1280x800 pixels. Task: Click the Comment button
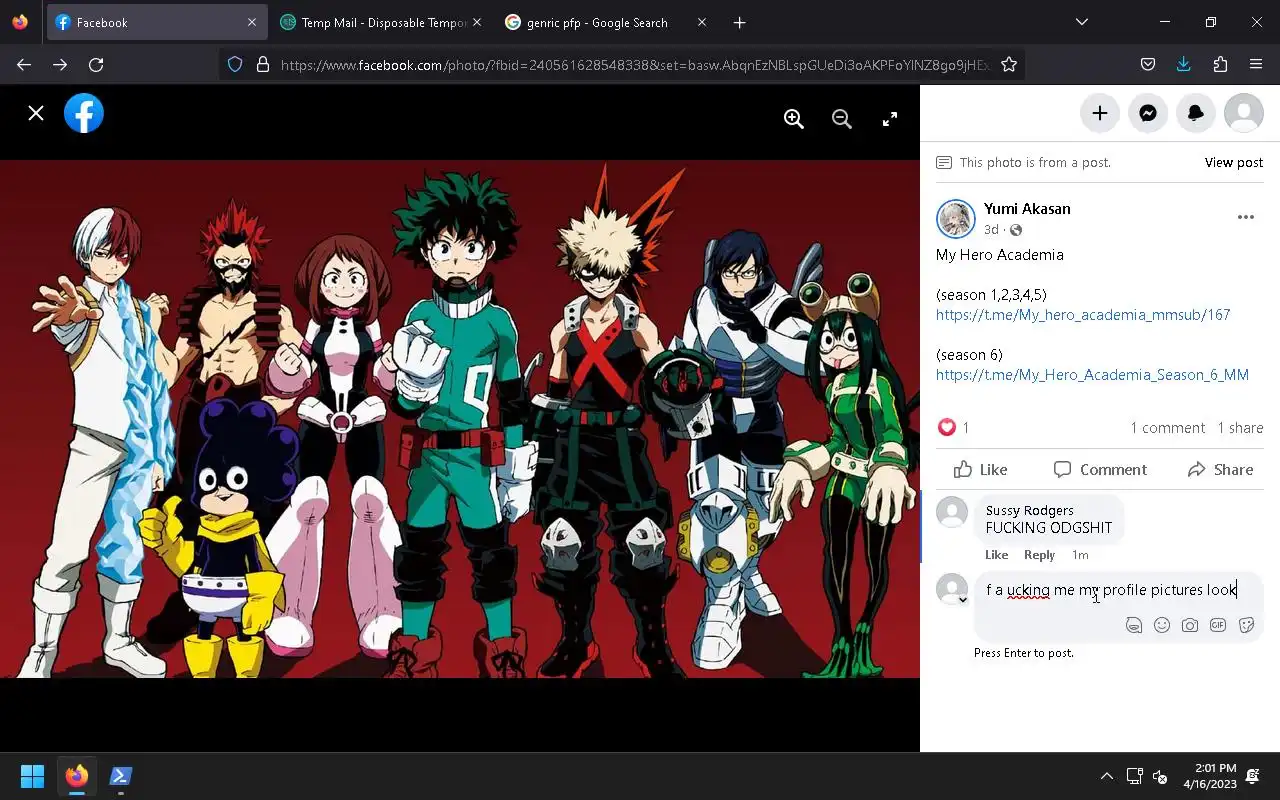[x=1100, y=470]
